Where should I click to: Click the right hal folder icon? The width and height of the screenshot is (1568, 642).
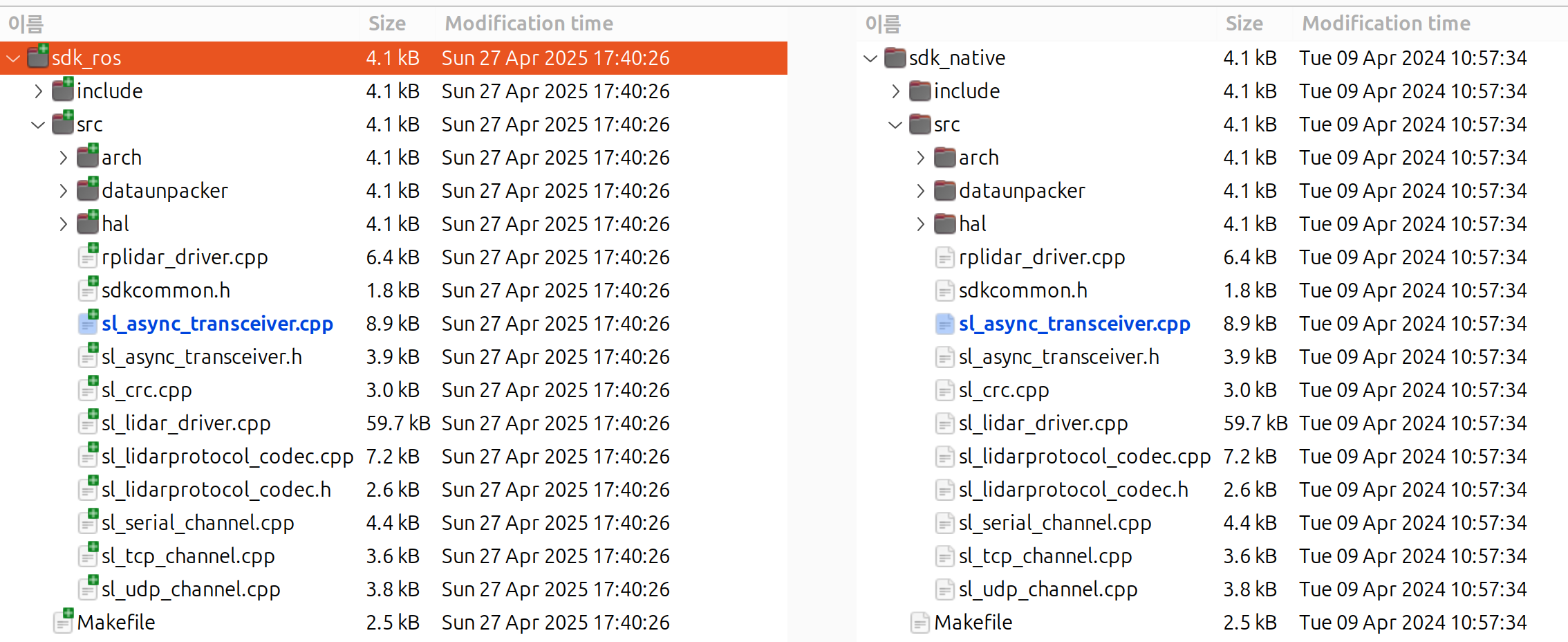pos(945,224)
